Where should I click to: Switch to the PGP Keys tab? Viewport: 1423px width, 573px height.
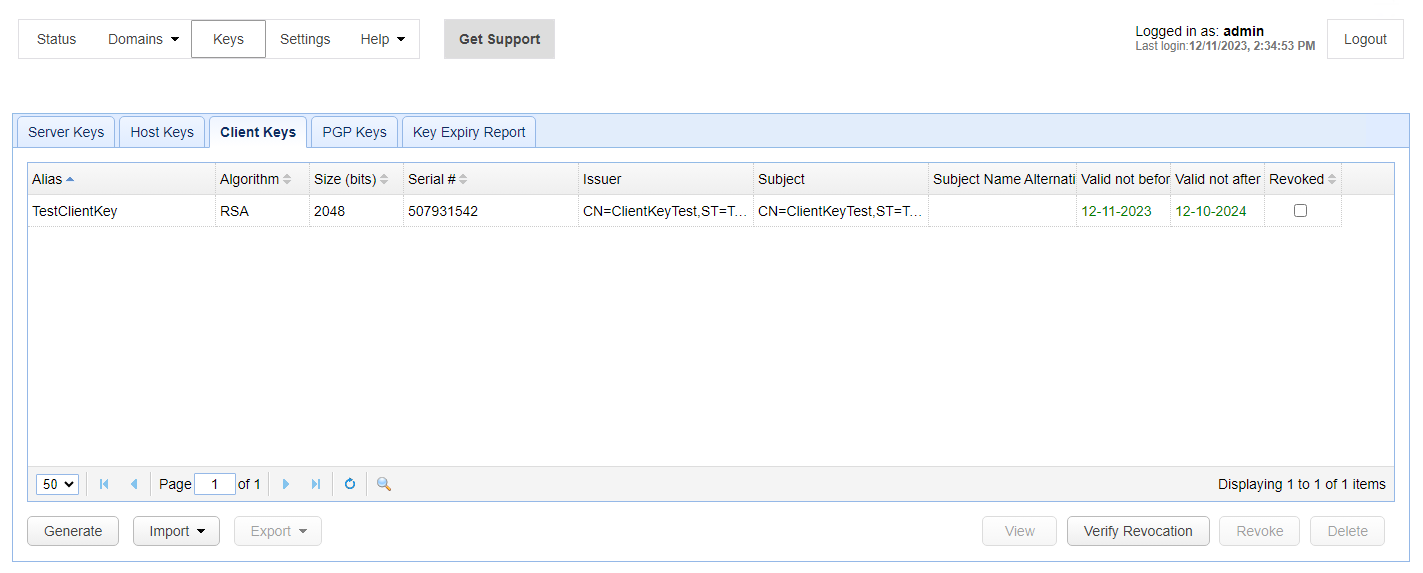pos(354,132)
